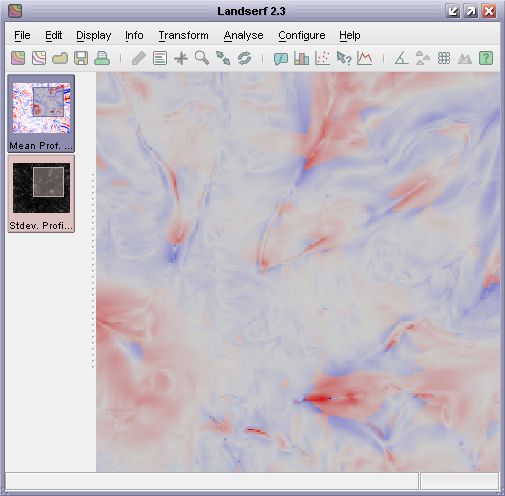Open the Help menu
This screenshot has width=505, height=496.
[350, 35]
